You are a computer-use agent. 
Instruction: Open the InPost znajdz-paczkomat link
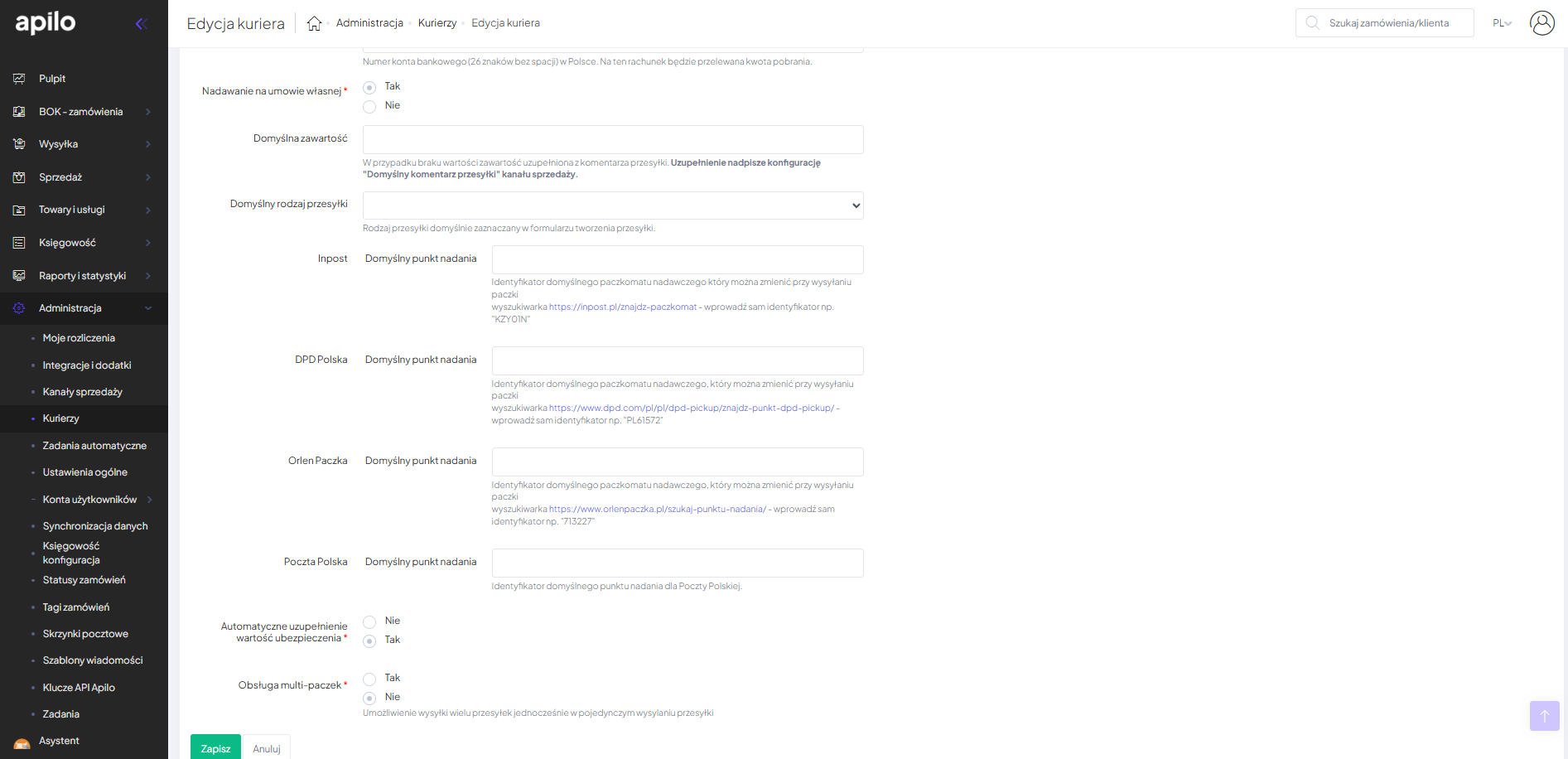pyautogui.click(x=622, y=307)
